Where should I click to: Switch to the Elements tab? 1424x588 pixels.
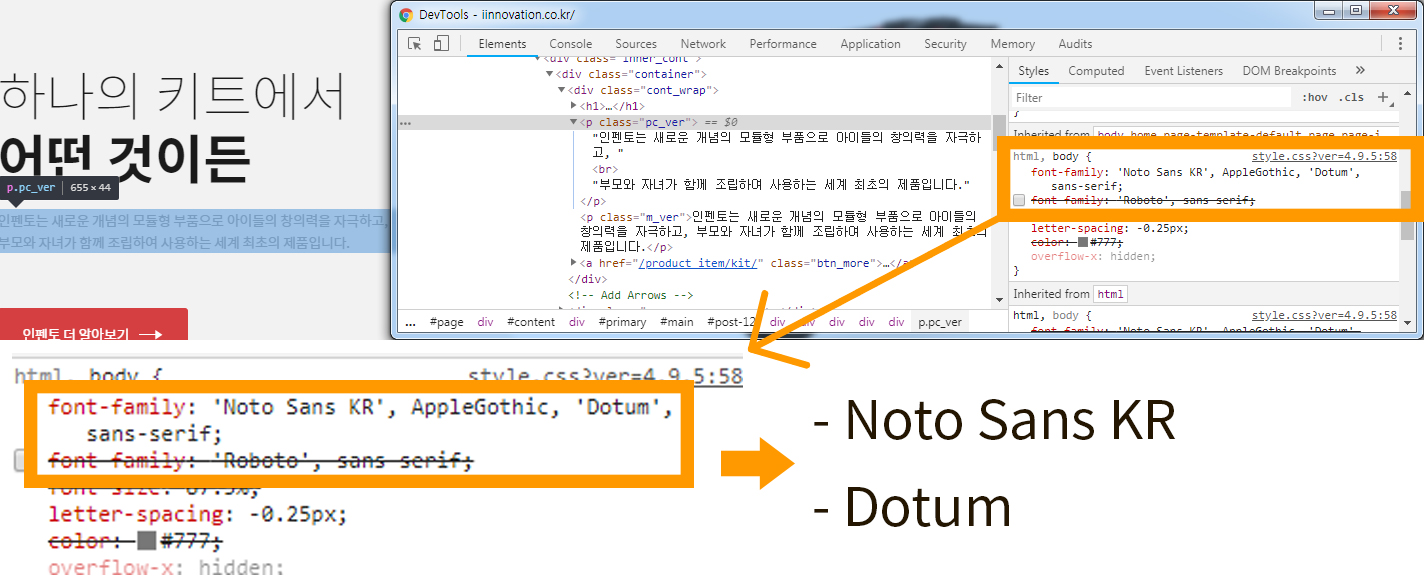(502, 44)
